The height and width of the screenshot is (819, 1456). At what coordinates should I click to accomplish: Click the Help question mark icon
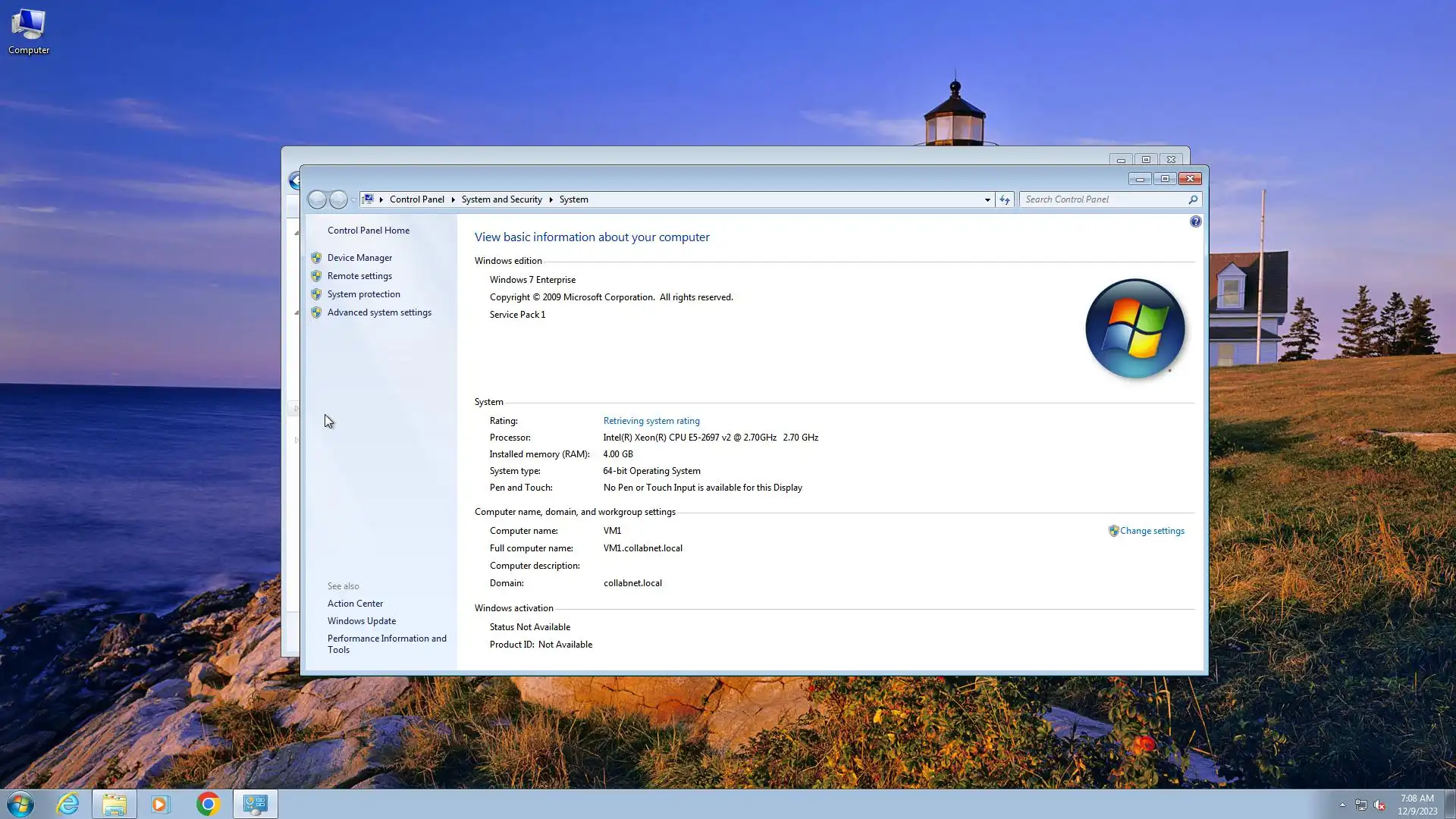pyautogui.click(x=1195, y=221)
